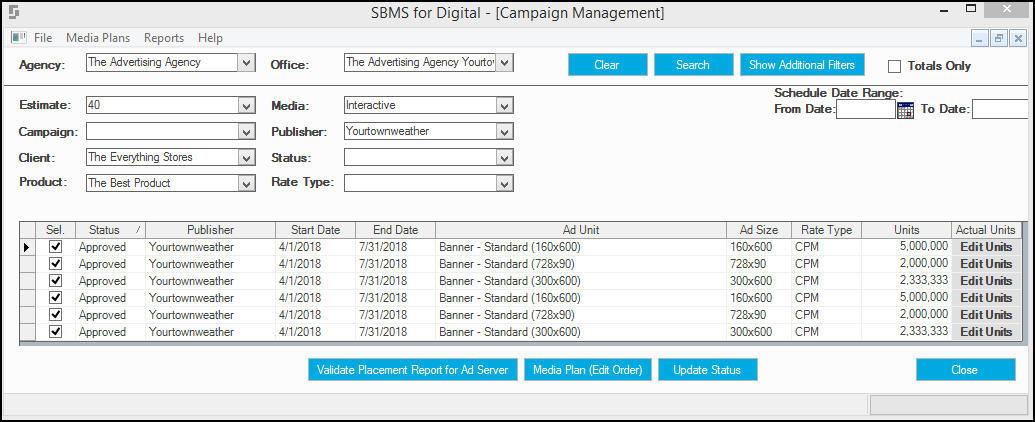Select the first row's arrow marker

(x=27, y=247)
